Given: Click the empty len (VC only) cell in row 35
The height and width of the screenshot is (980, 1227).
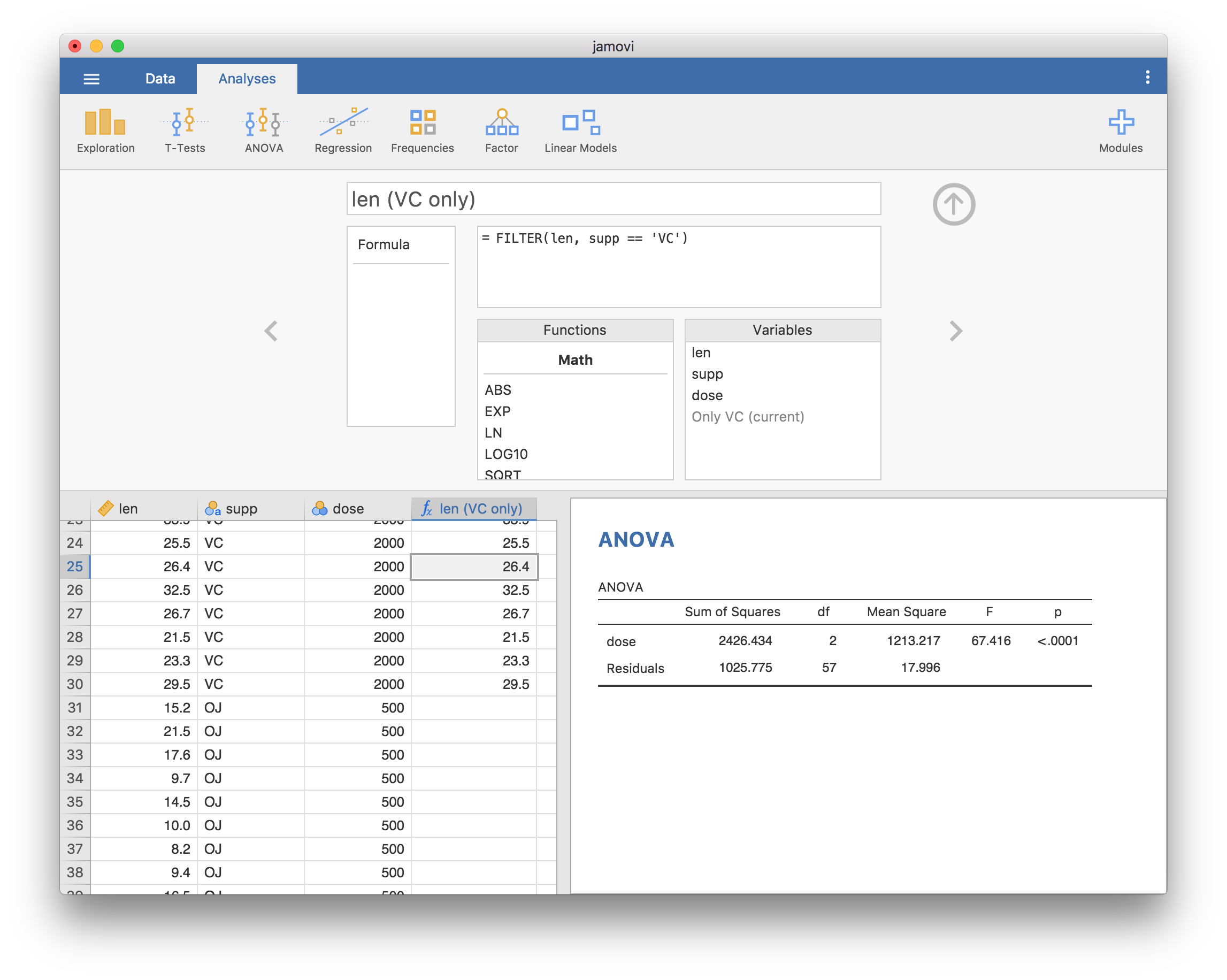Looking at the screenshot, I should click(474, 801).
